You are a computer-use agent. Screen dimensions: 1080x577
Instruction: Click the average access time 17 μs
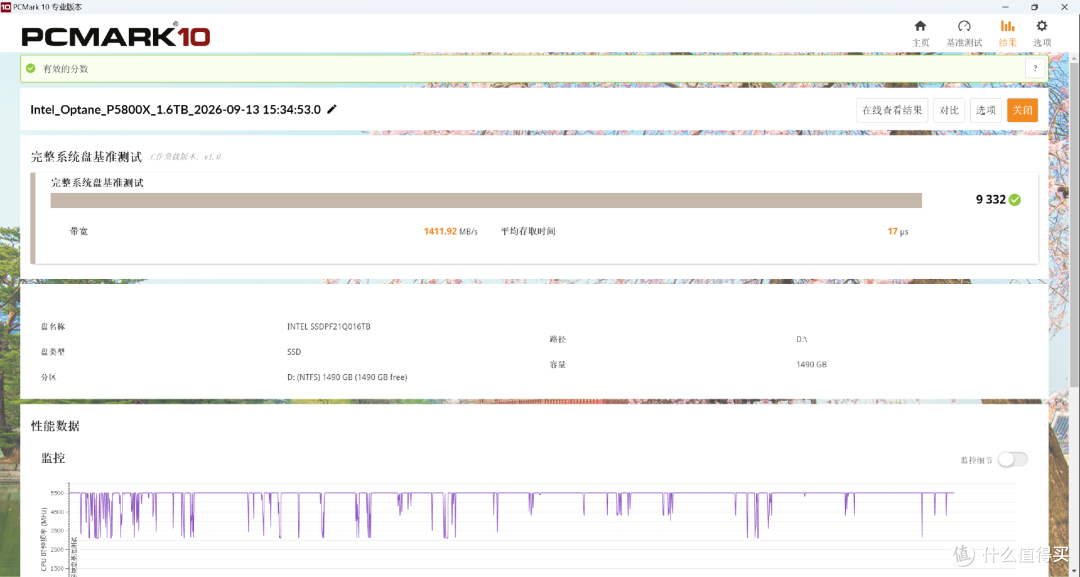(897, 231)
